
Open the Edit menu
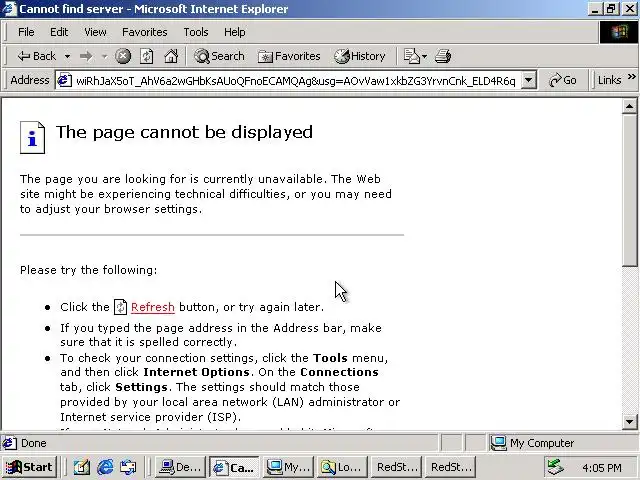point(59,32)
